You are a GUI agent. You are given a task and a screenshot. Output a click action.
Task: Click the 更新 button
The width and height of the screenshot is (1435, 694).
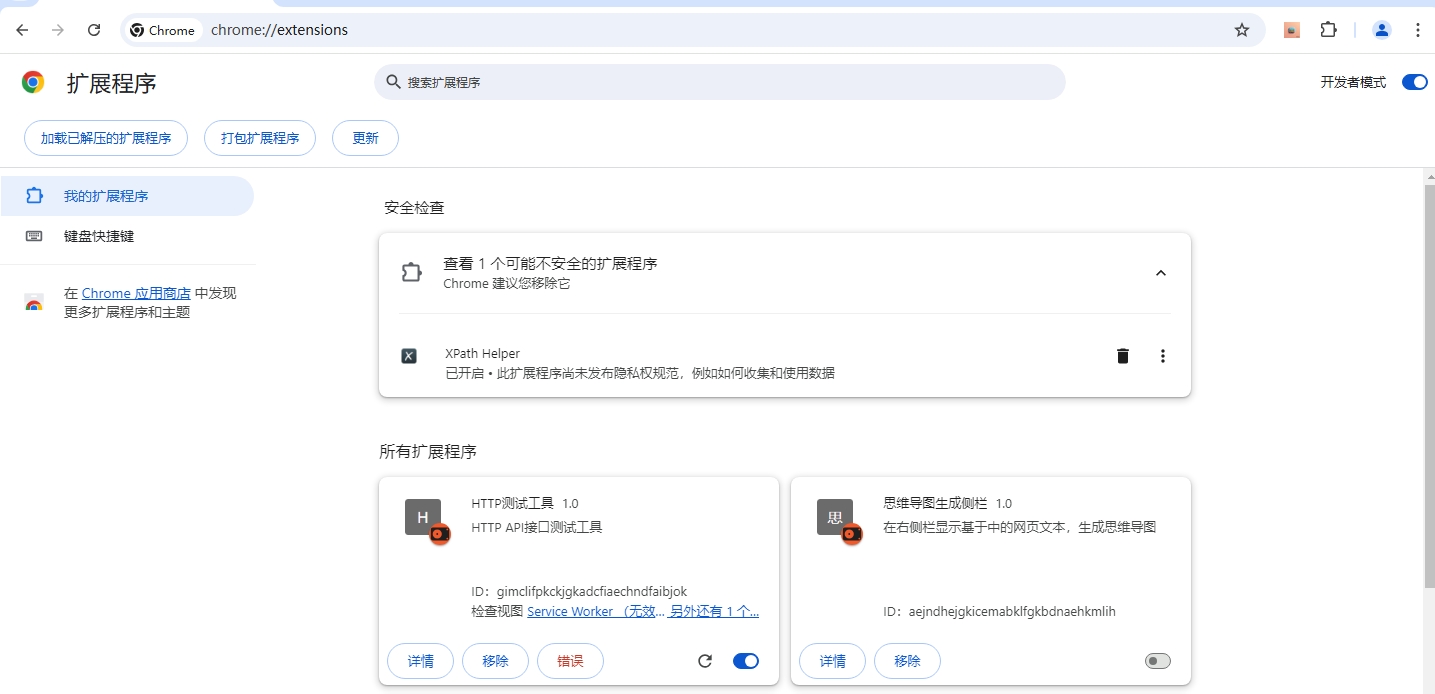(365, 138)
